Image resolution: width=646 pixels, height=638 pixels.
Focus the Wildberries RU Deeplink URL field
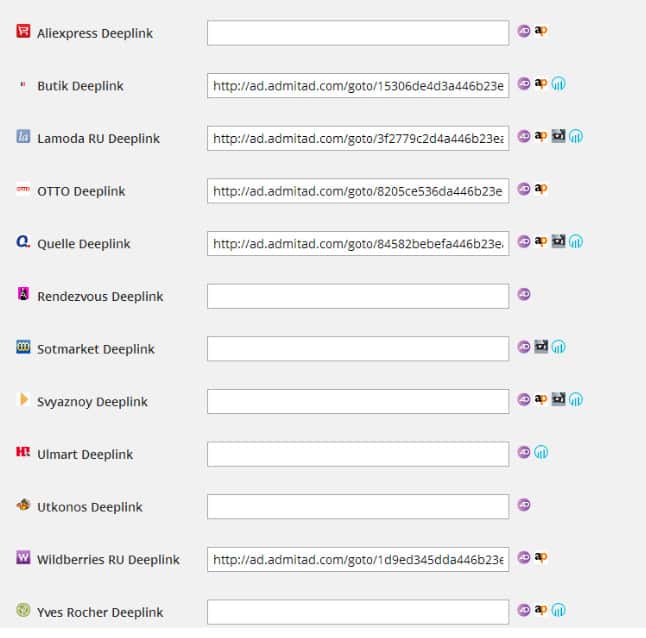click(358, 559)
